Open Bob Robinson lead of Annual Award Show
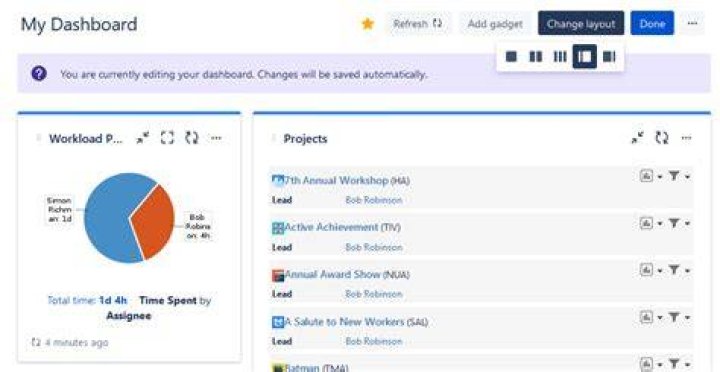Viewport: 720px width, 372px height. 374,294
